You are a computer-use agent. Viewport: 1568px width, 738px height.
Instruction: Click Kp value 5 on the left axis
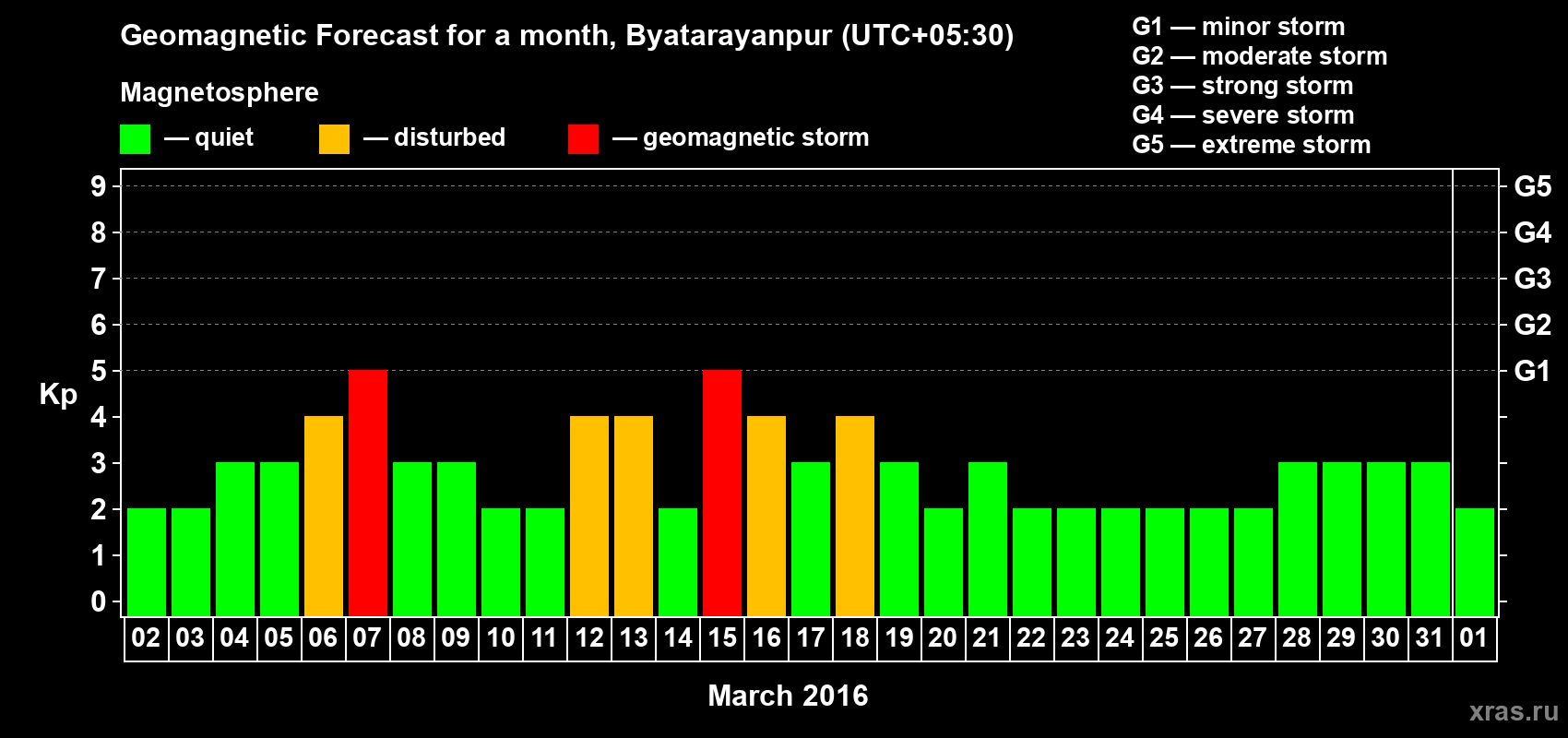(98, 371)
